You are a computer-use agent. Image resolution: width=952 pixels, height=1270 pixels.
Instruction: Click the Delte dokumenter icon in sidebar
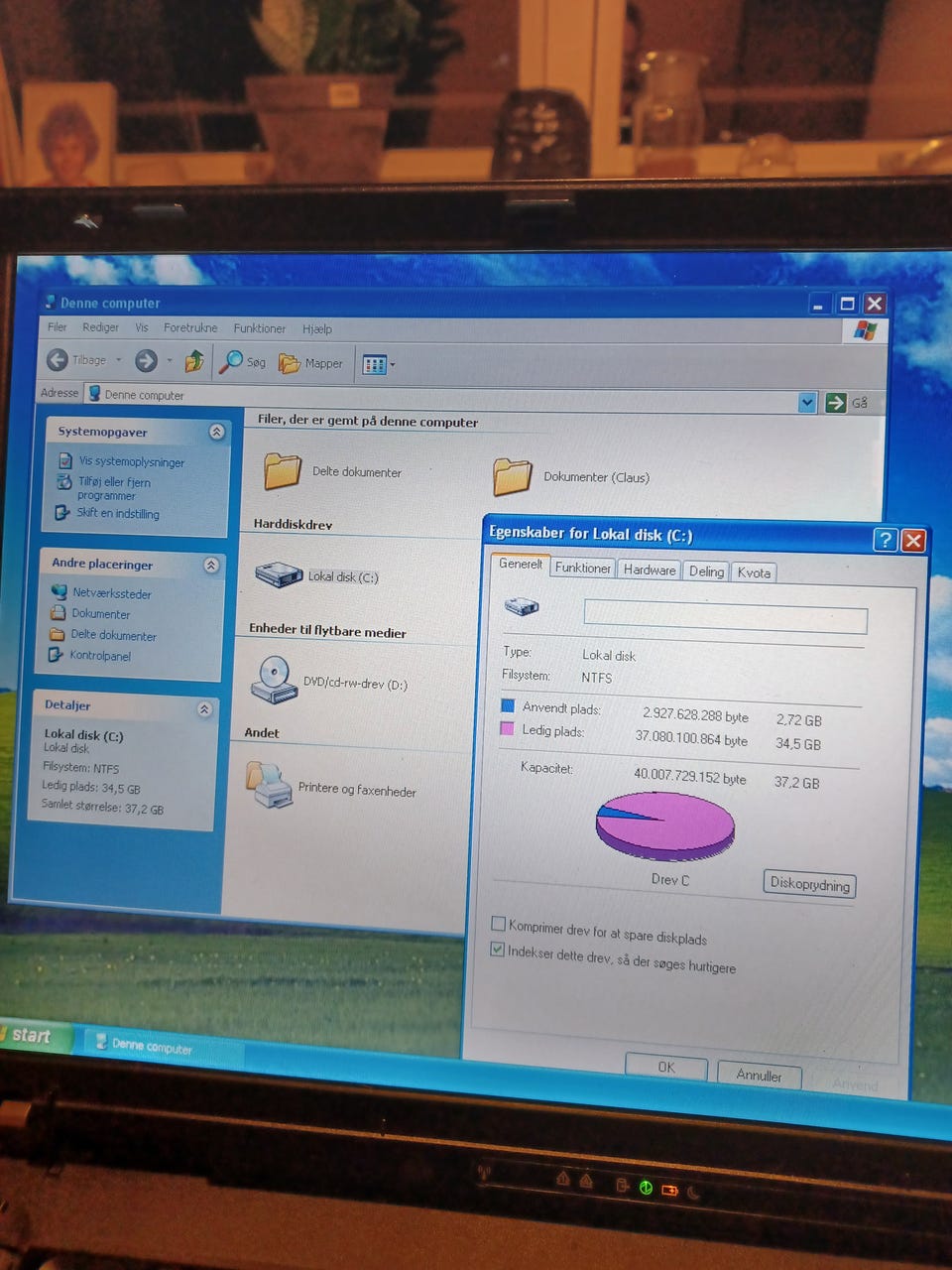click(58, 634)
